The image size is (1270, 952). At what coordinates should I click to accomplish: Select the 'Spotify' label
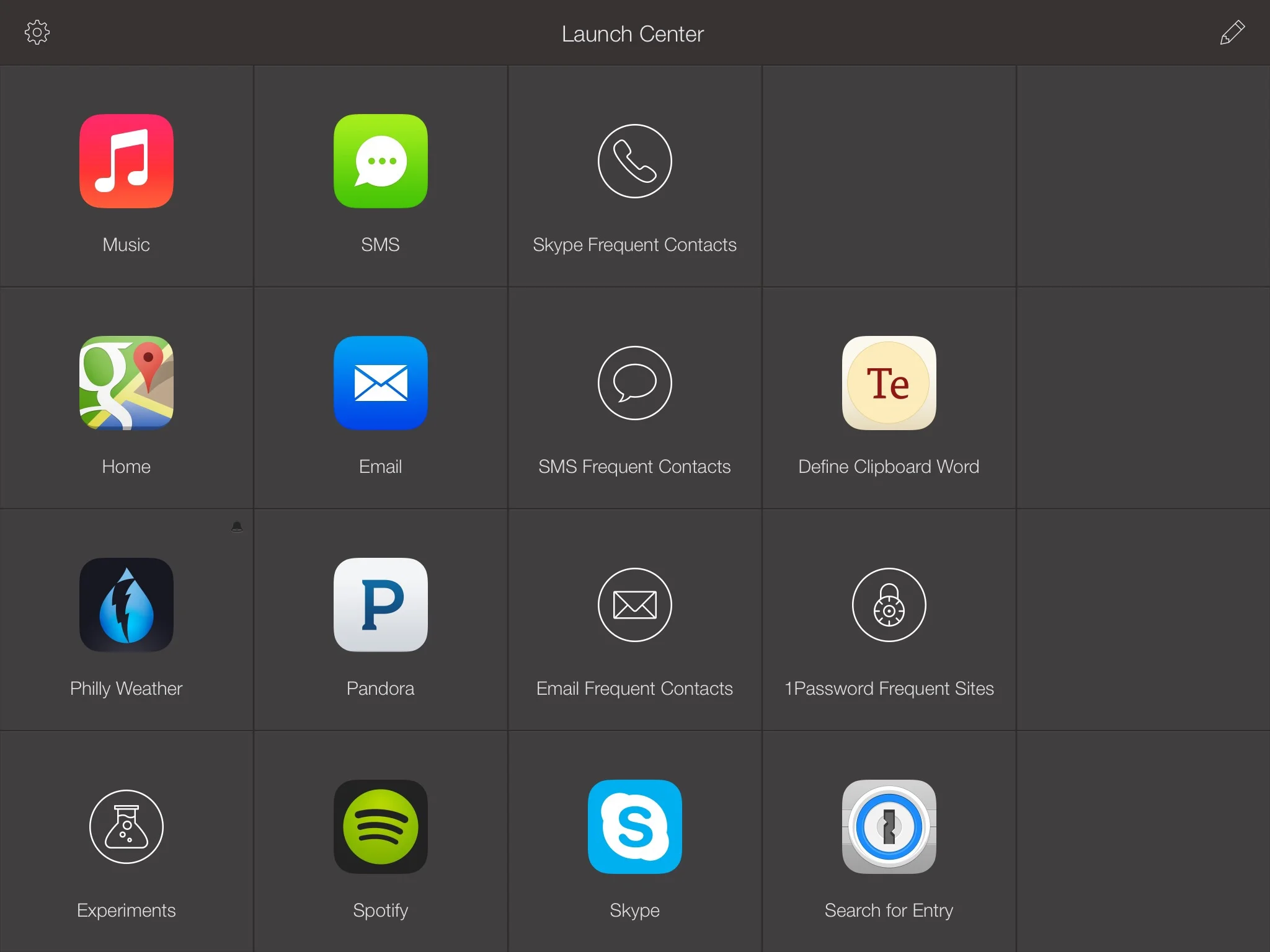click(x=381, y=911)
